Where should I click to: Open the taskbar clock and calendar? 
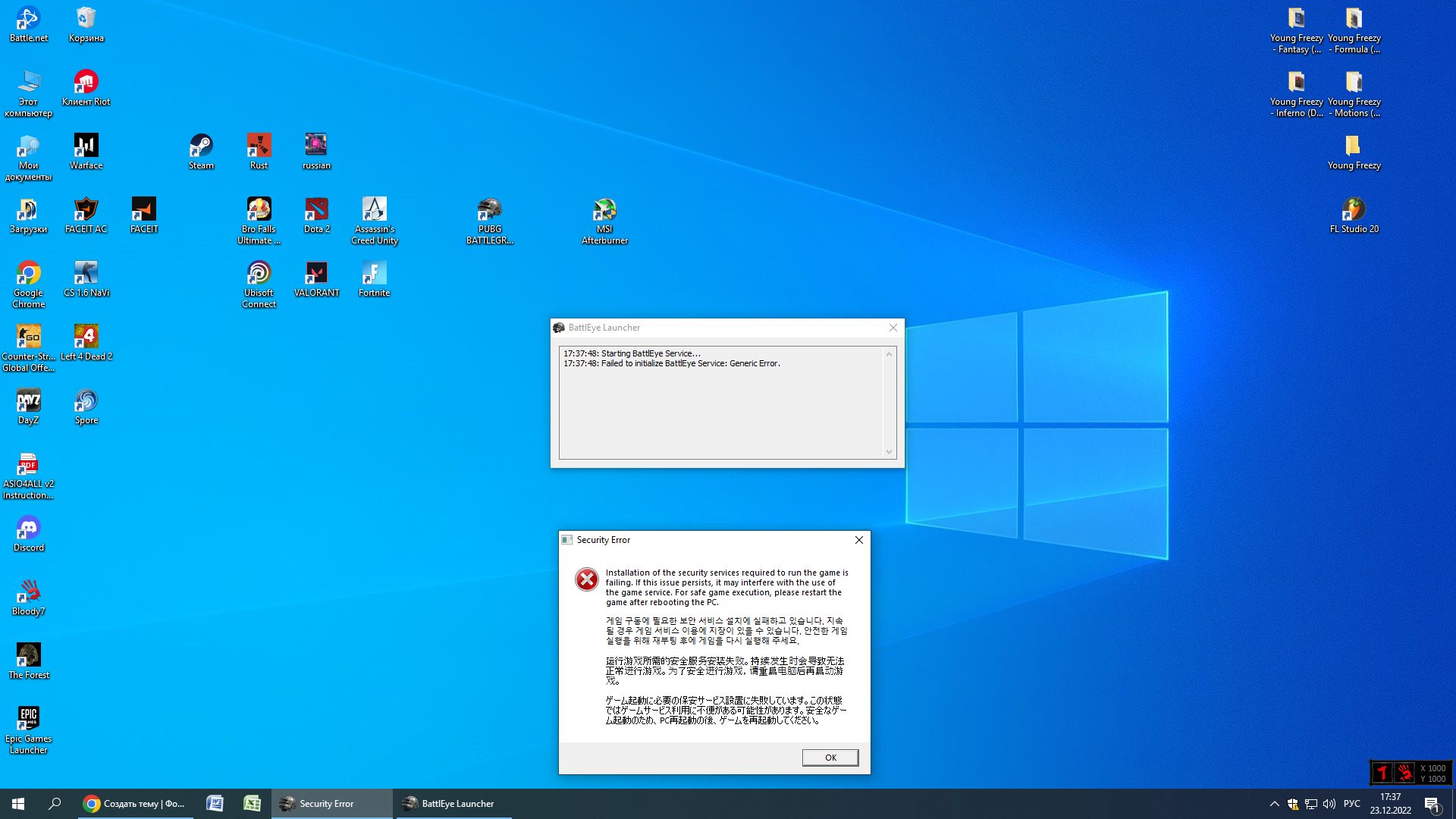[x=1391, y=804]
